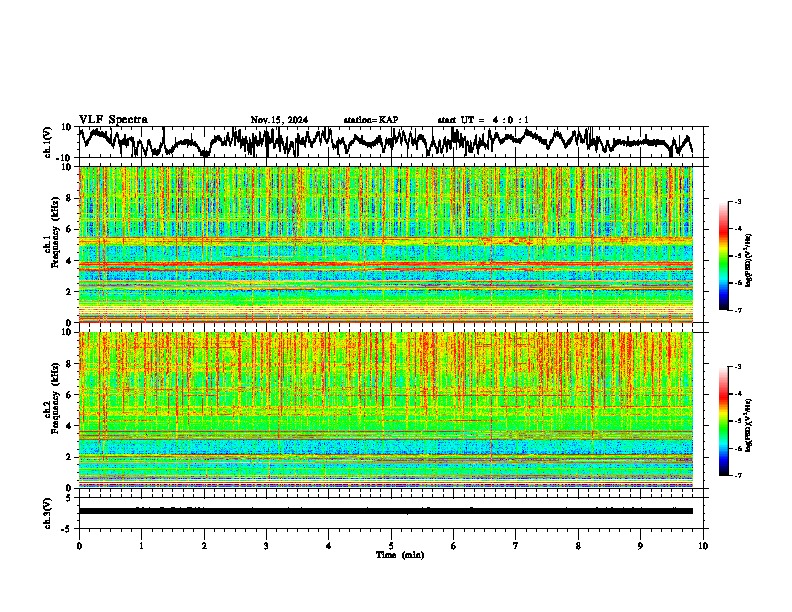Click time axis tick label "9"
This screenshot has width=792, height=612.
click(x=640, y=546)
